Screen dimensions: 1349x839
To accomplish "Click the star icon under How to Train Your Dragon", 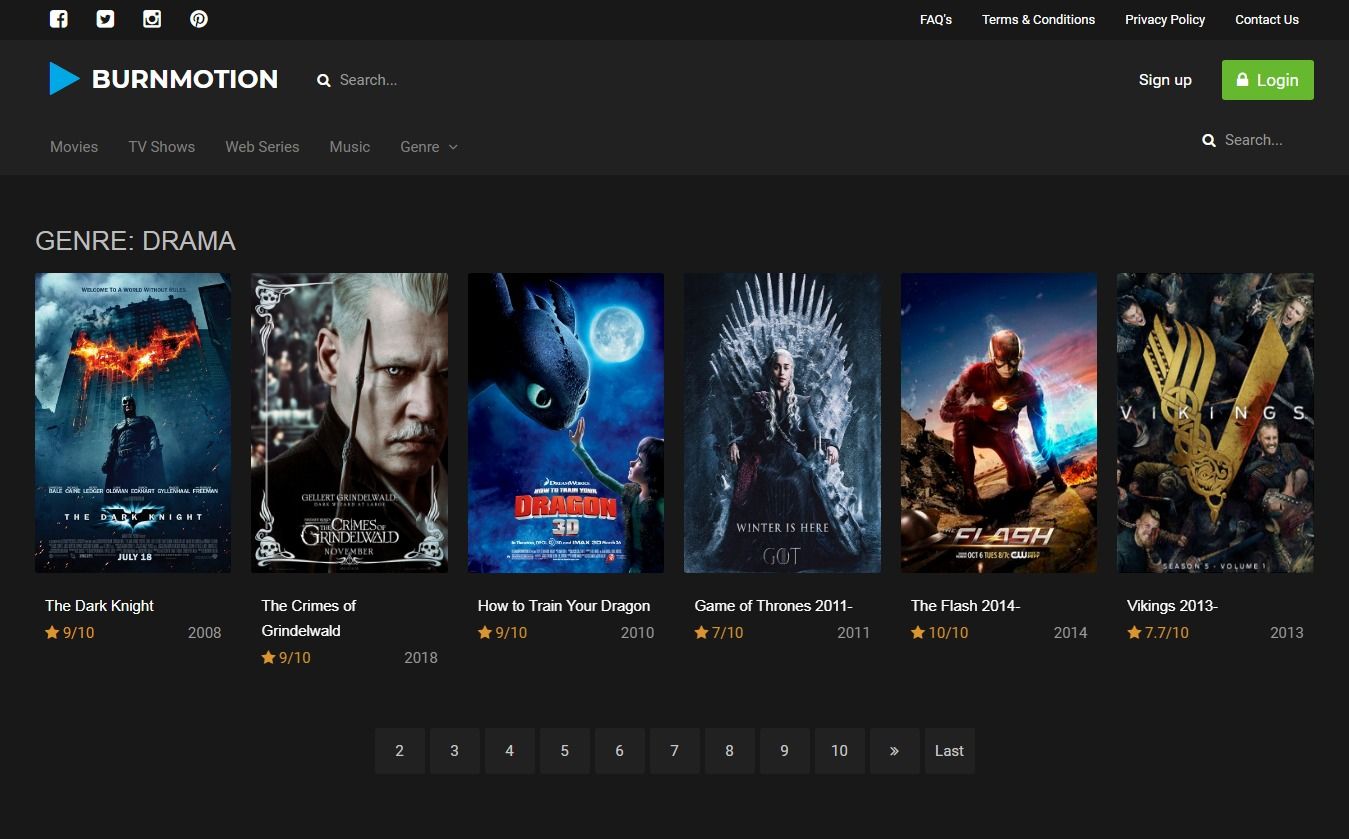I will 485,632.
